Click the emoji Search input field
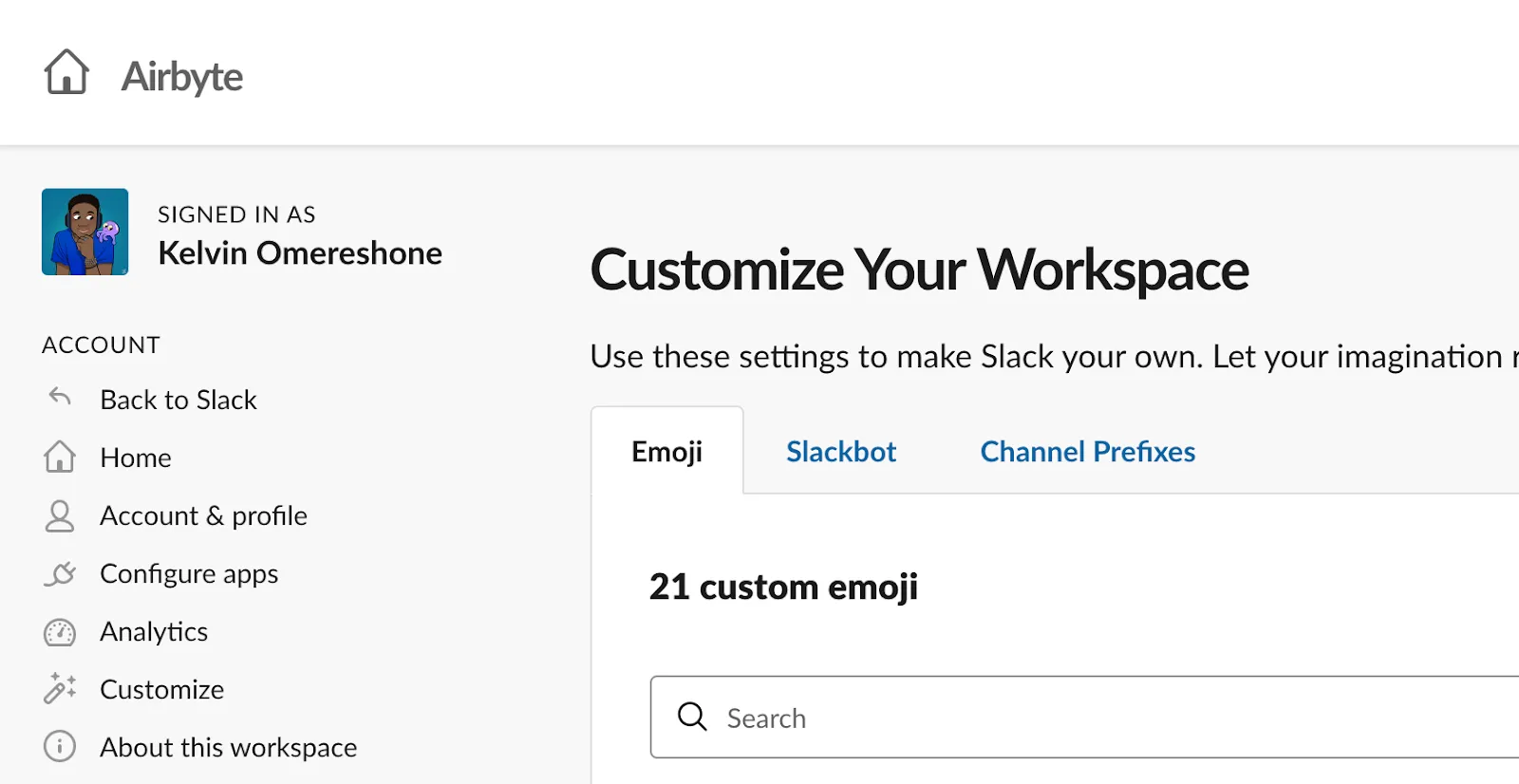The height and width of the screenshot is (784, 1519). 1084,717
